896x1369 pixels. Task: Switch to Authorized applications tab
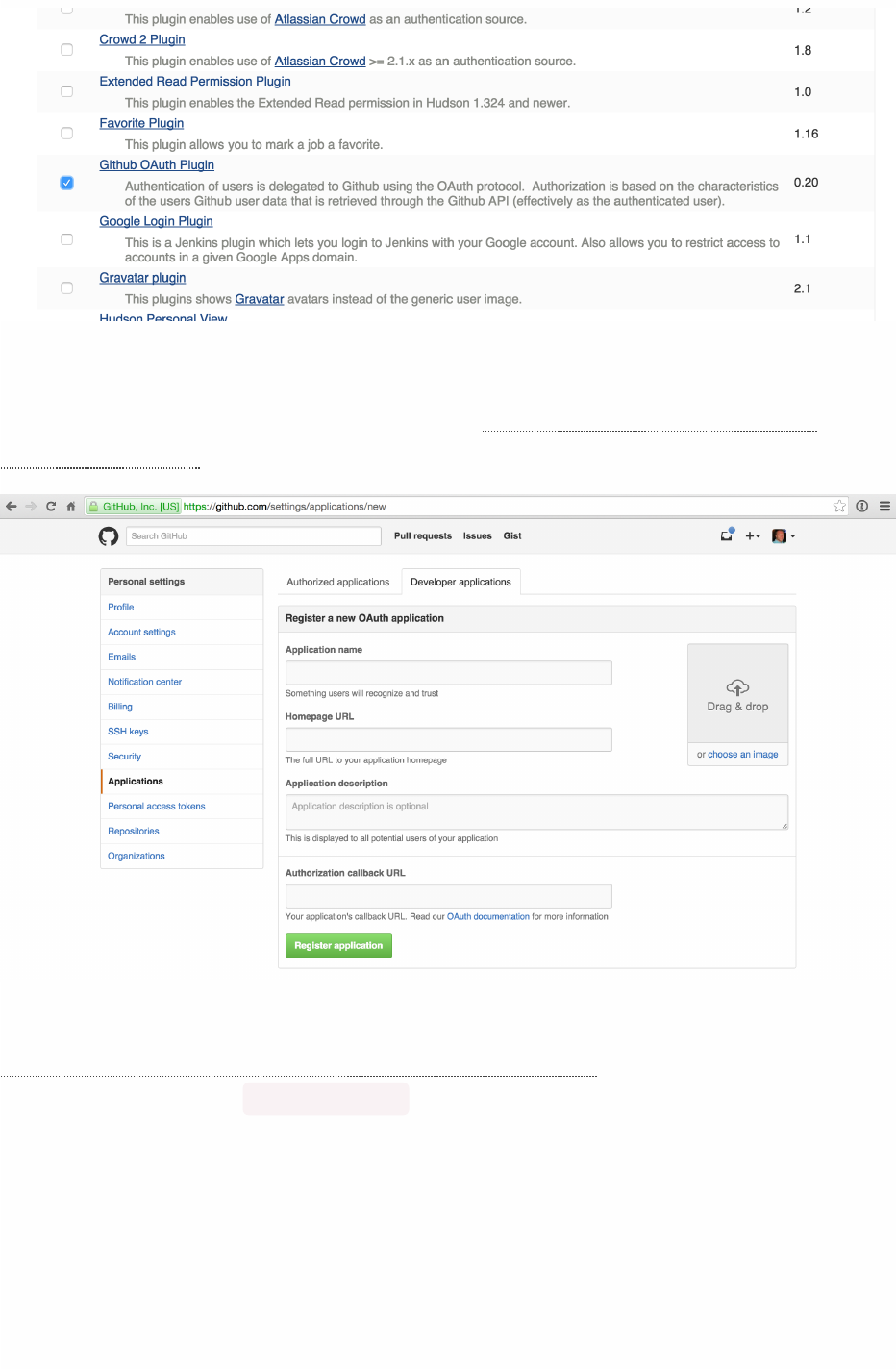click(338, 582)
